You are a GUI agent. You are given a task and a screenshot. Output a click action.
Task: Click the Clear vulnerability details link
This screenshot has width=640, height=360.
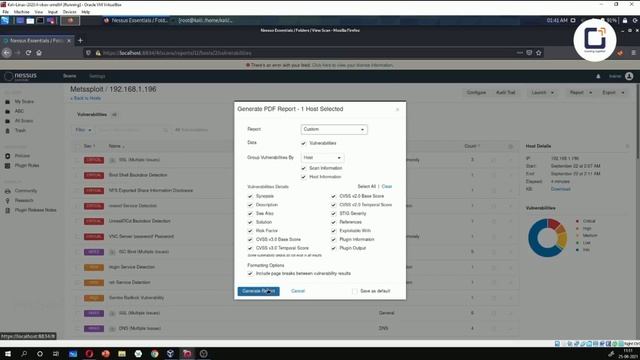387,187
